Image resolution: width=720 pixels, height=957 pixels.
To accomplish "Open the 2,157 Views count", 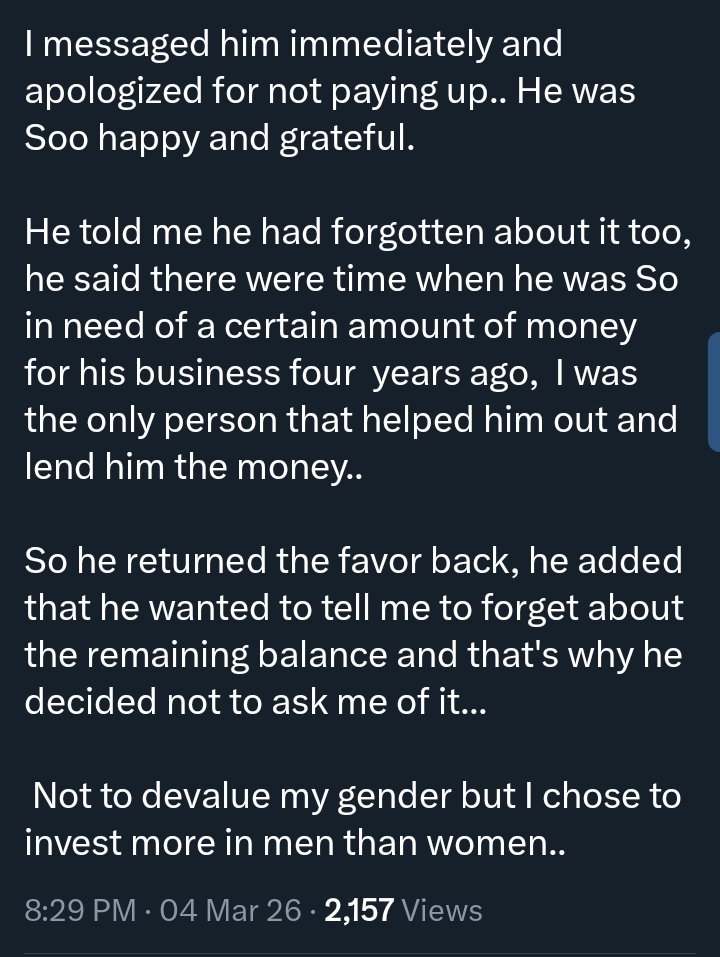I will (403, 911).
